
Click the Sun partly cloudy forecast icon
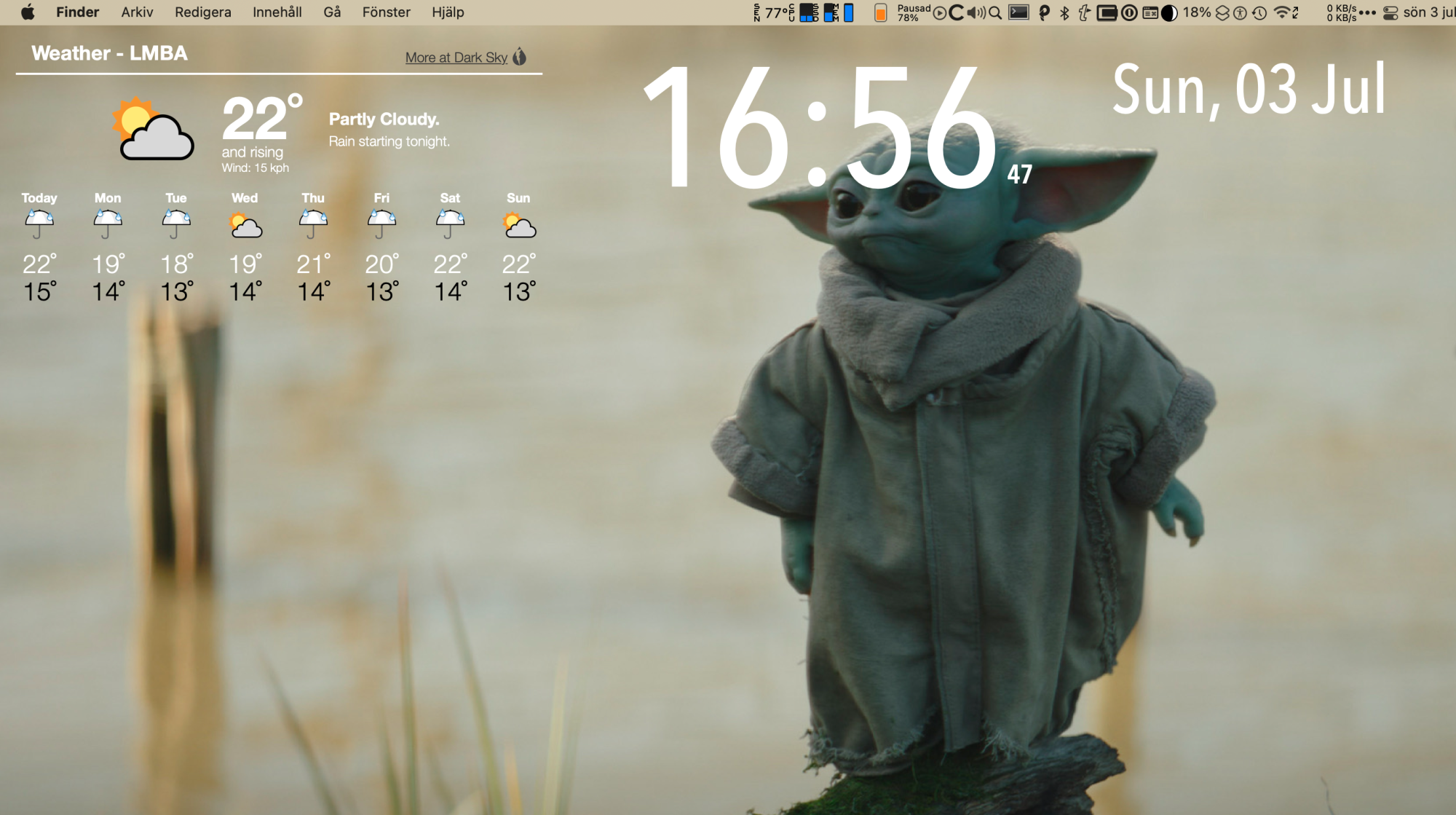(x=519, y=225)
